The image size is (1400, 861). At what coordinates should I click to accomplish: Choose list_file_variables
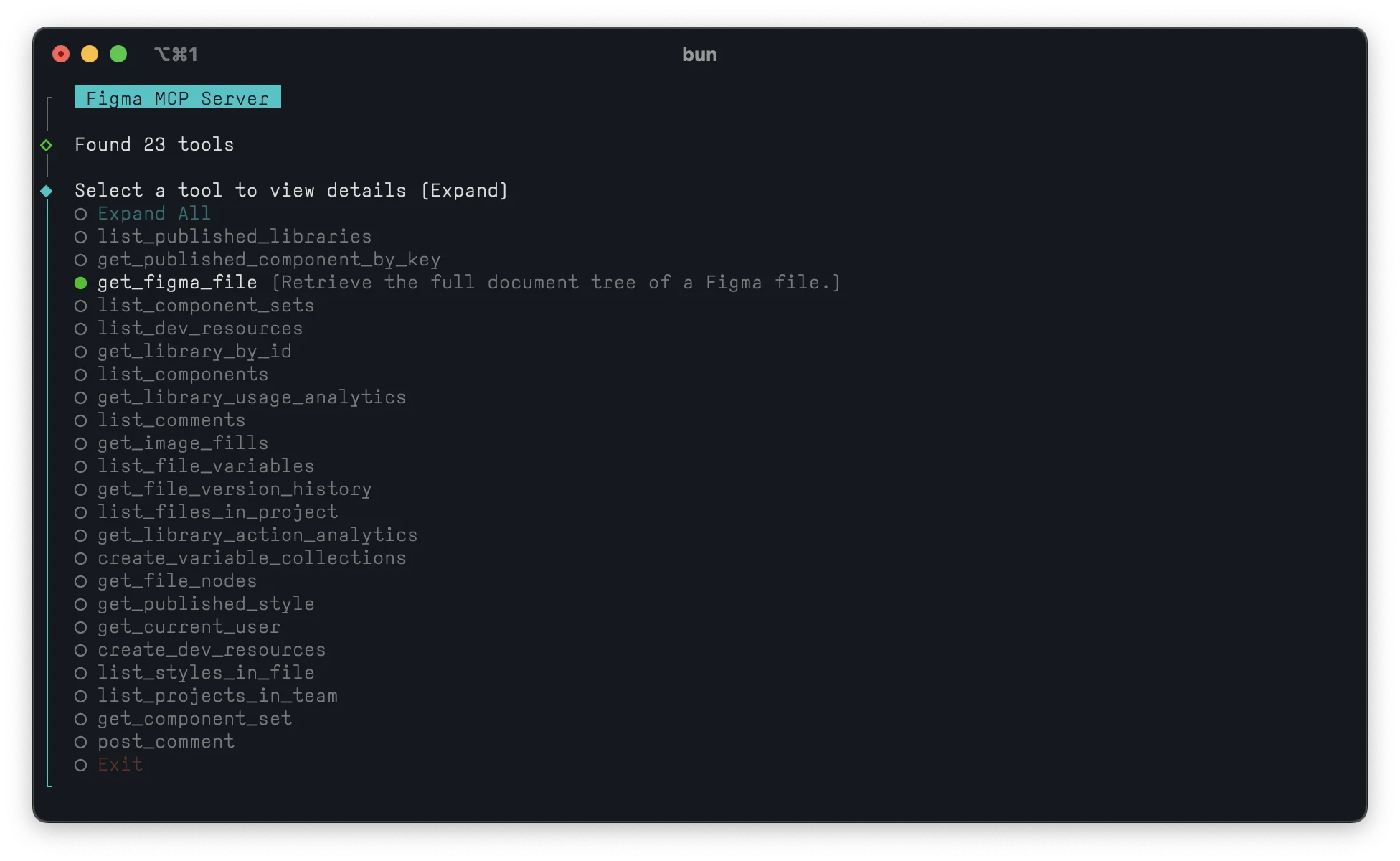[206, 466]
